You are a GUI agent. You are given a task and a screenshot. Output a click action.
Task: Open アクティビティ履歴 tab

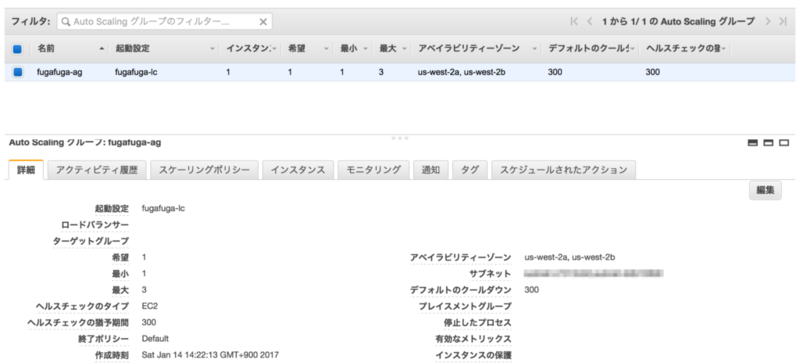[97, 170]
